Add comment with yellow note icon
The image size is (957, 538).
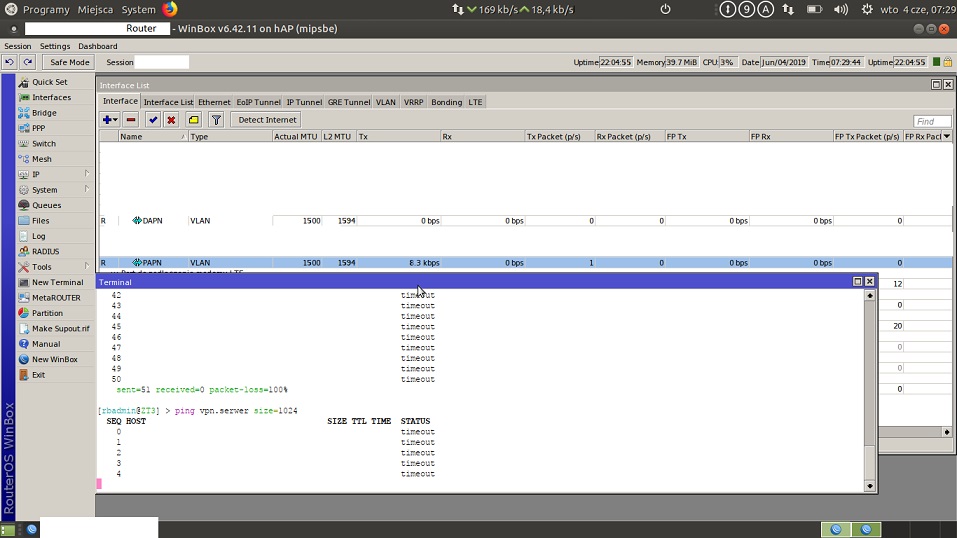click(193, 120)
